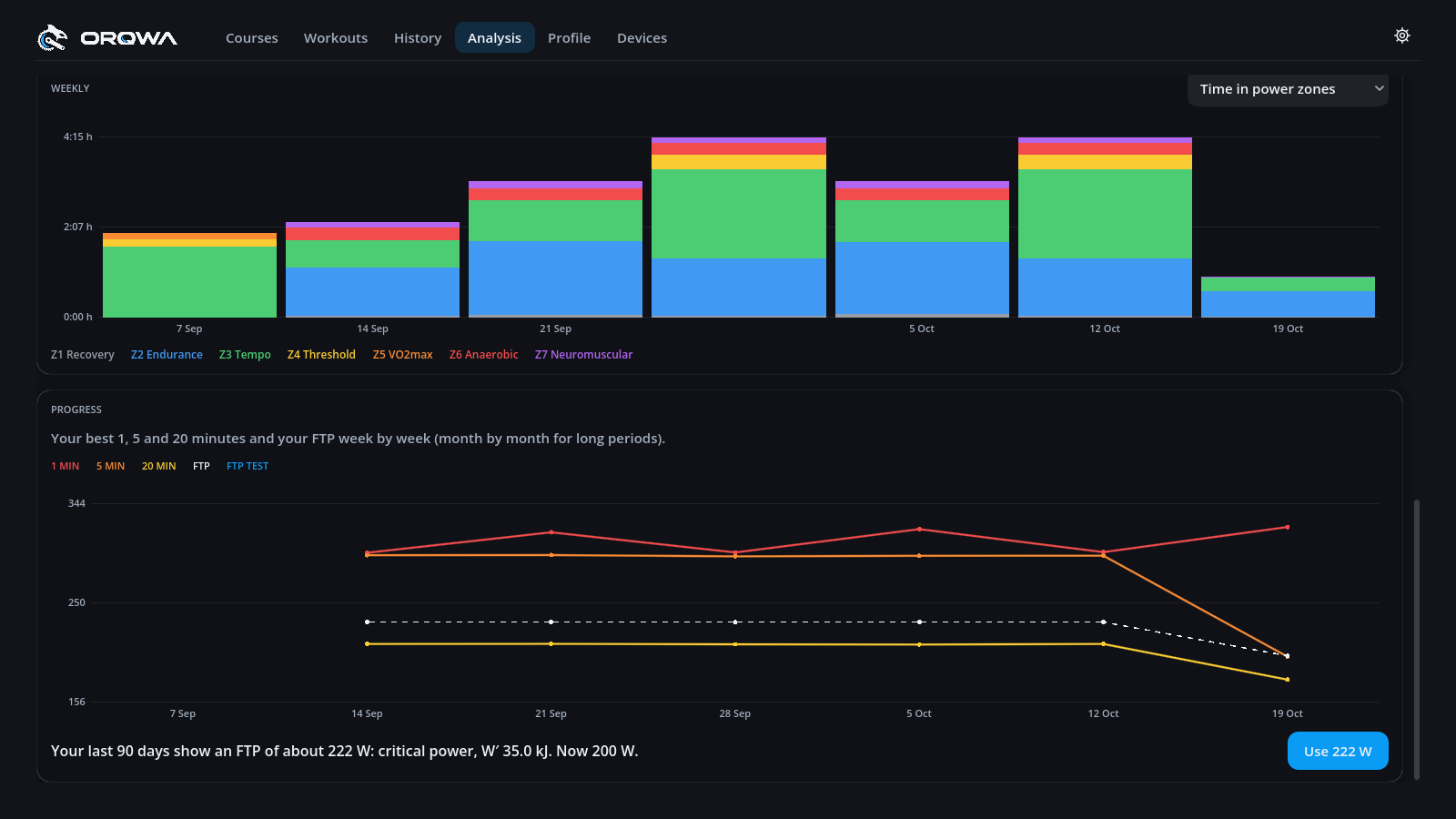This screenshot has width=1456, height=819.
Task: Click the Z7 Neuromuscular legend label
Action: click(583, 355)
